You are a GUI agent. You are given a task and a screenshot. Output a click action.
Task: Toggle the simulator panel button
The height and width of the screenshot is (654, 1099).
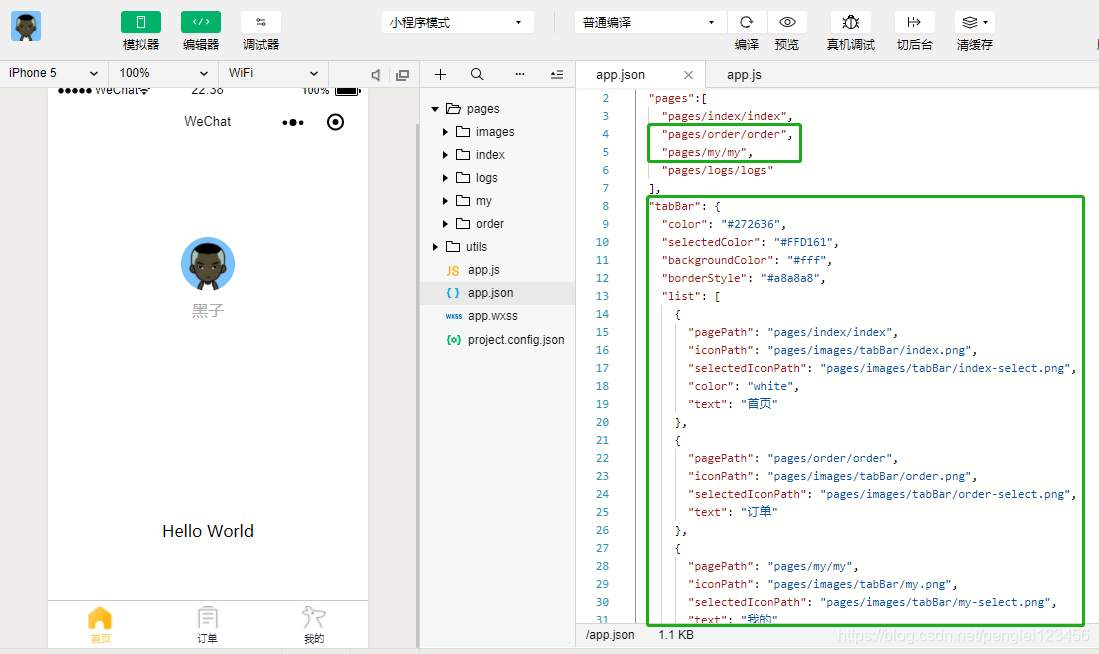coord(141,22)
